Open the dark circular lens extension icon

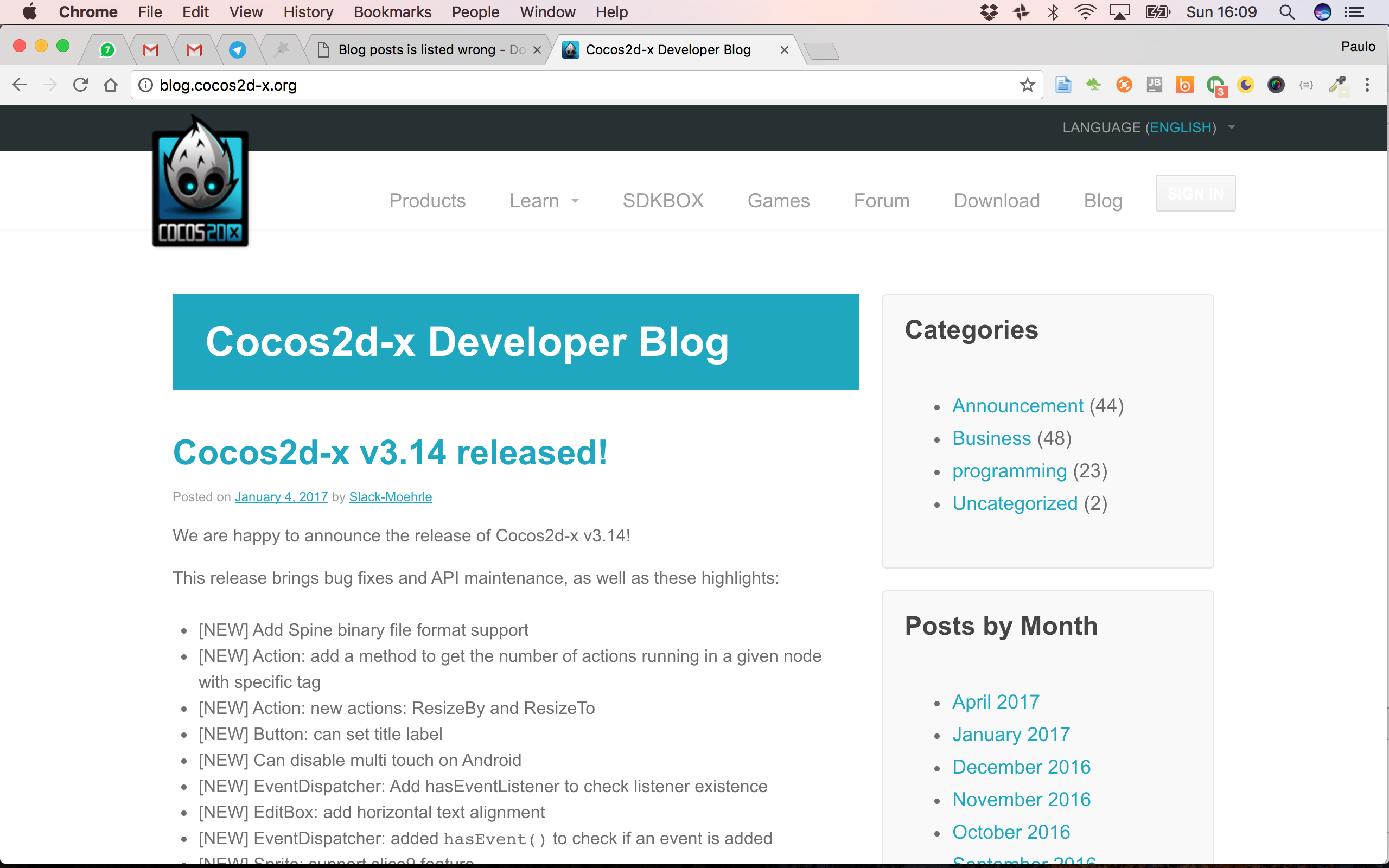[x=1276, y=85]
